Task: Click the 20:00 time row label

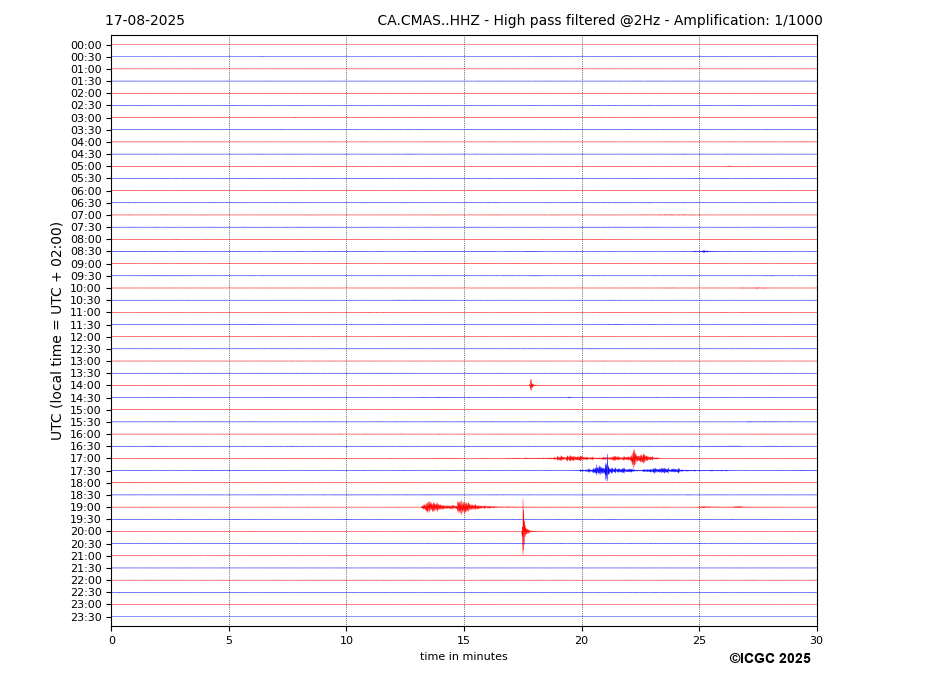Action: [x=86, y=532]
